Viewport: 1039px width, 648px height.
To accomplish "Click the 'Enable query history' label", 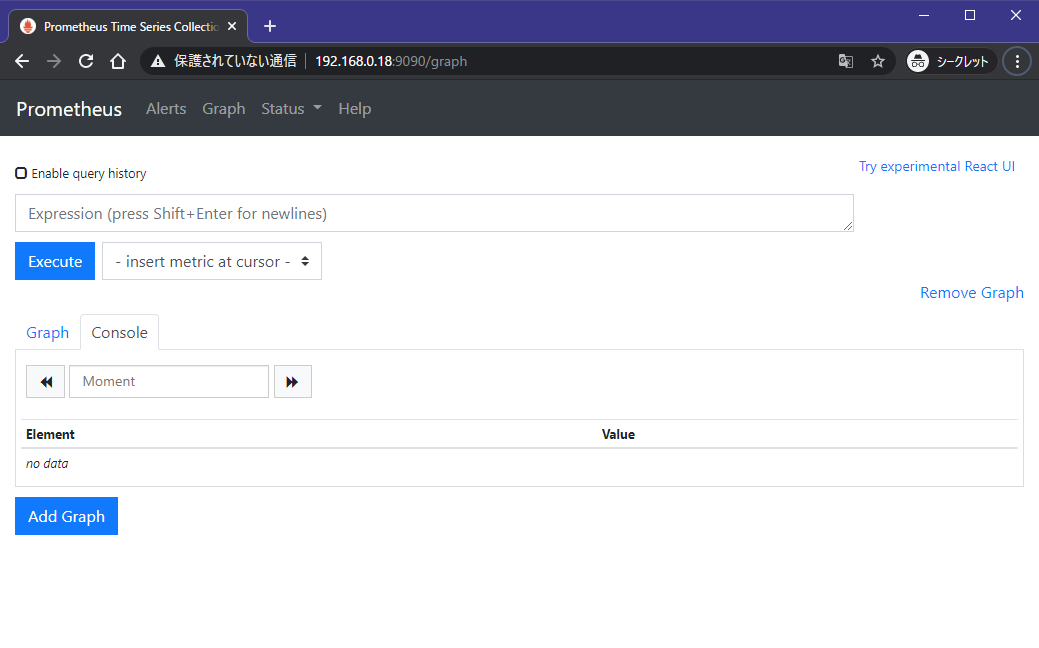I will point(89,174).
